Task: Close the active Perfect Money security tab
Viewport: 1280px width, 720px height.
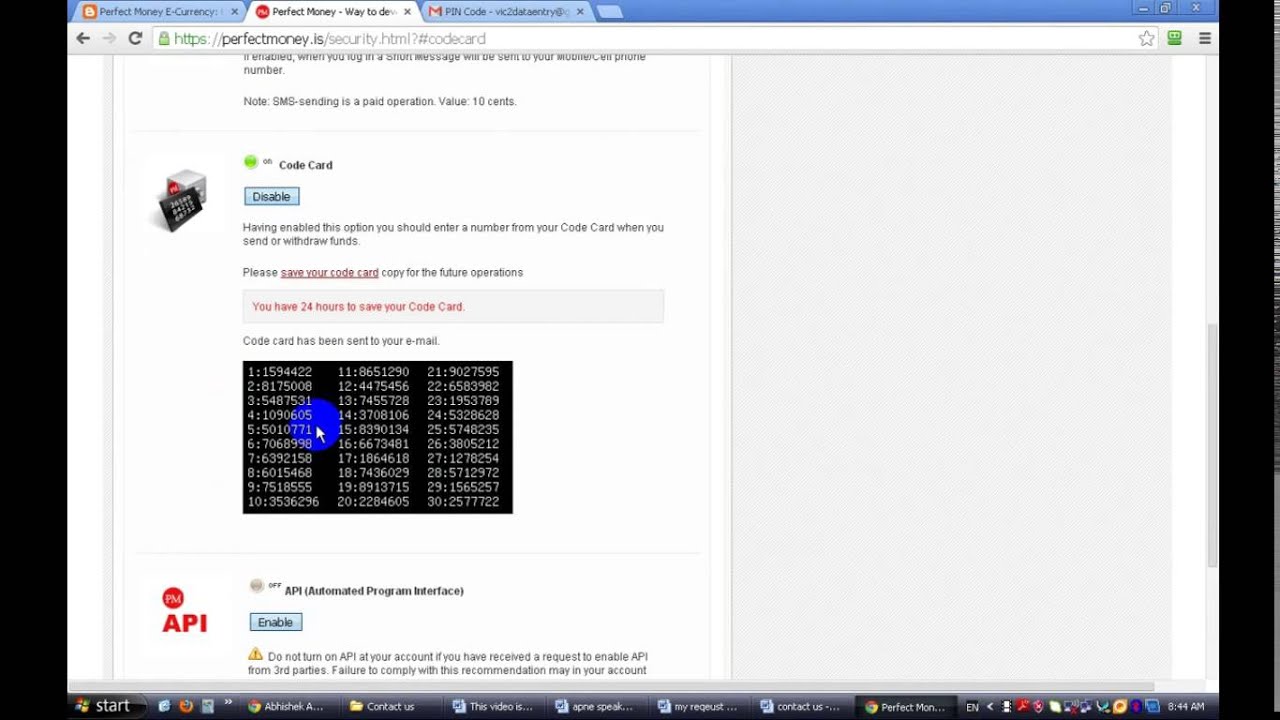Action: 407,12
